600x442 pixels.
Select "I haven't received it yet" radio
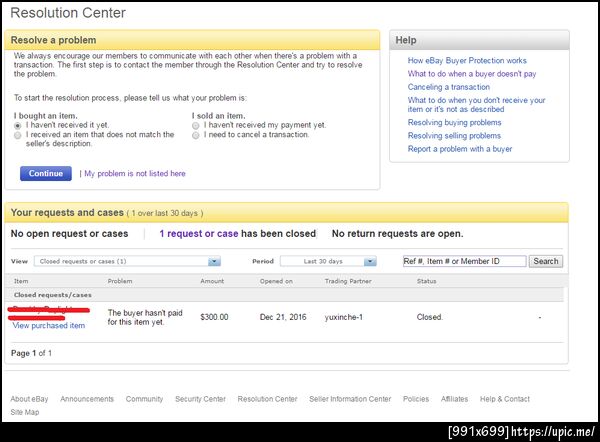[18, 126]
